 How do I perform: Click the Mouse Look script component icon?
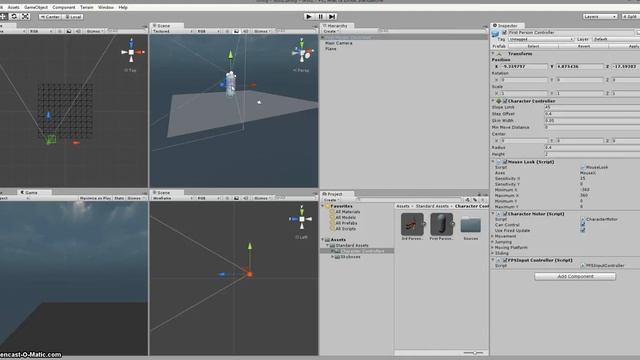[499, 162]
